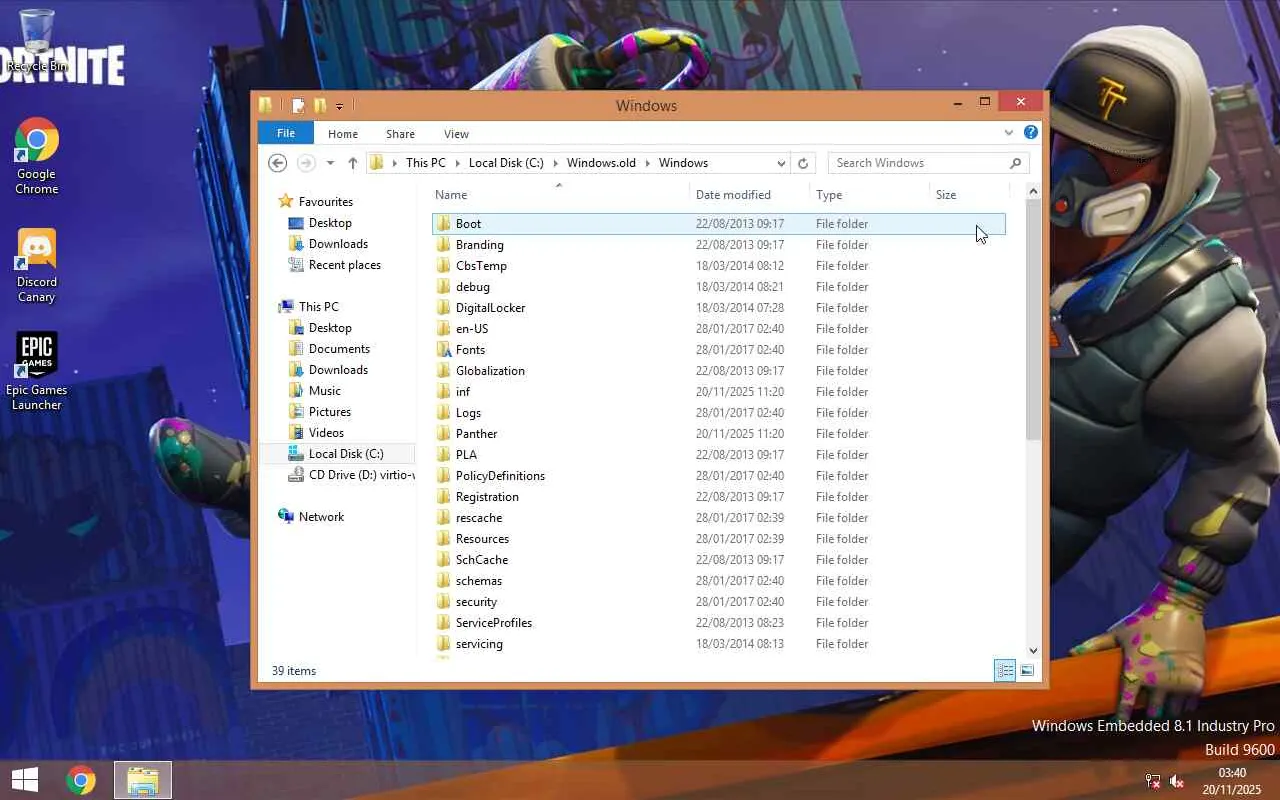
Task: Refresh the Windows folder listing
Action: coord(803,163)
